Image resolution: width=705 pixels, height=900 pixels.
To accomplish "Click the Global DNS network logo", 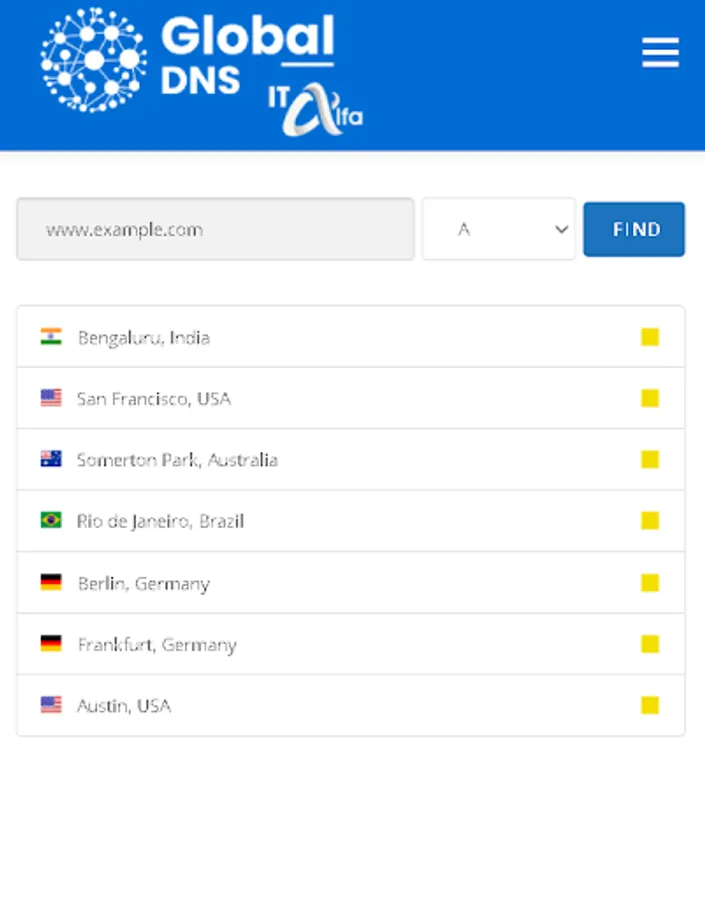I will click(x=93, y=60).
